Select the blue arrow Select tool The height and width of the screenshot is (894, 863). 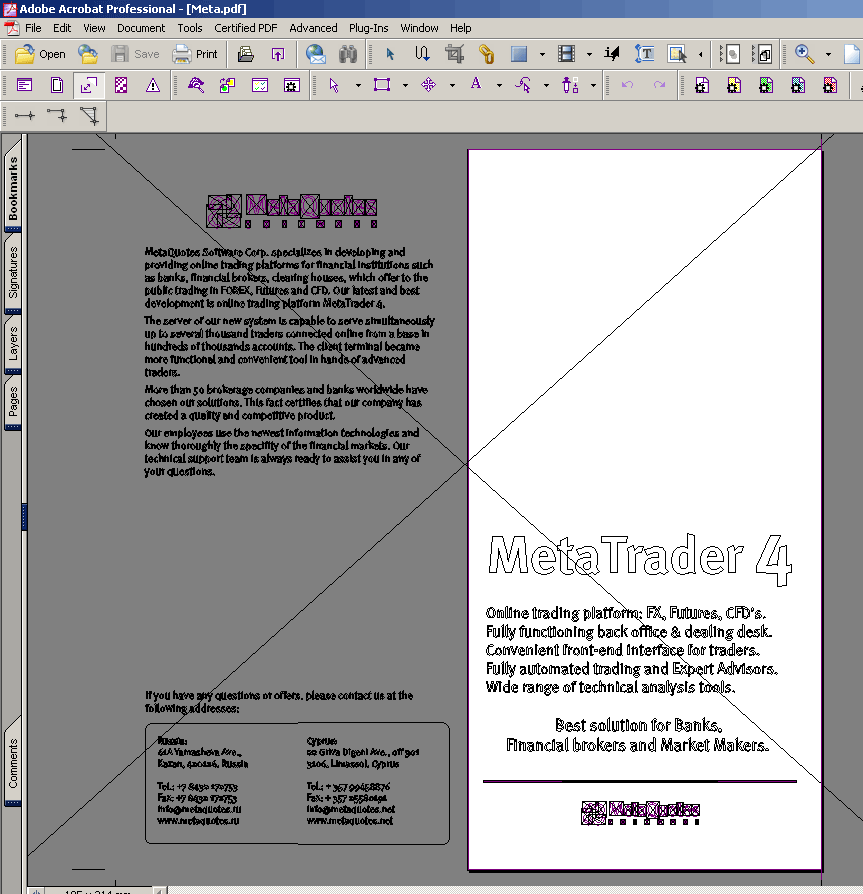tap(390, 54)
